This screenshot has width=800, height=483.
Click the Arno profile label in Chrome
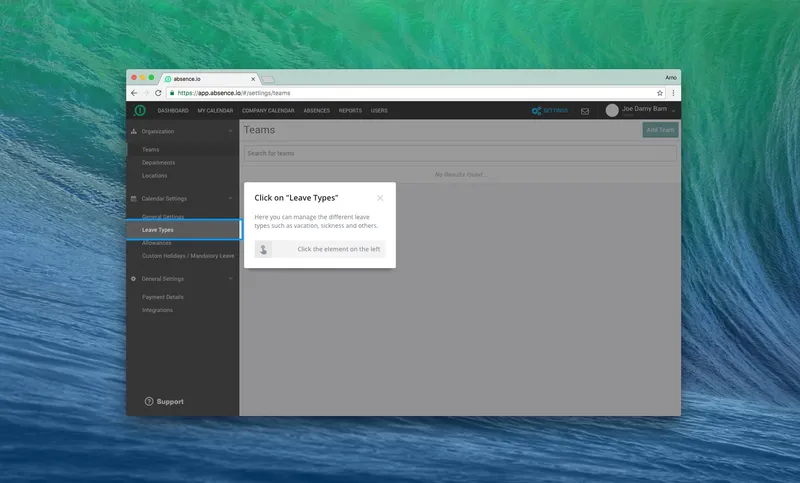click(671, 78)
